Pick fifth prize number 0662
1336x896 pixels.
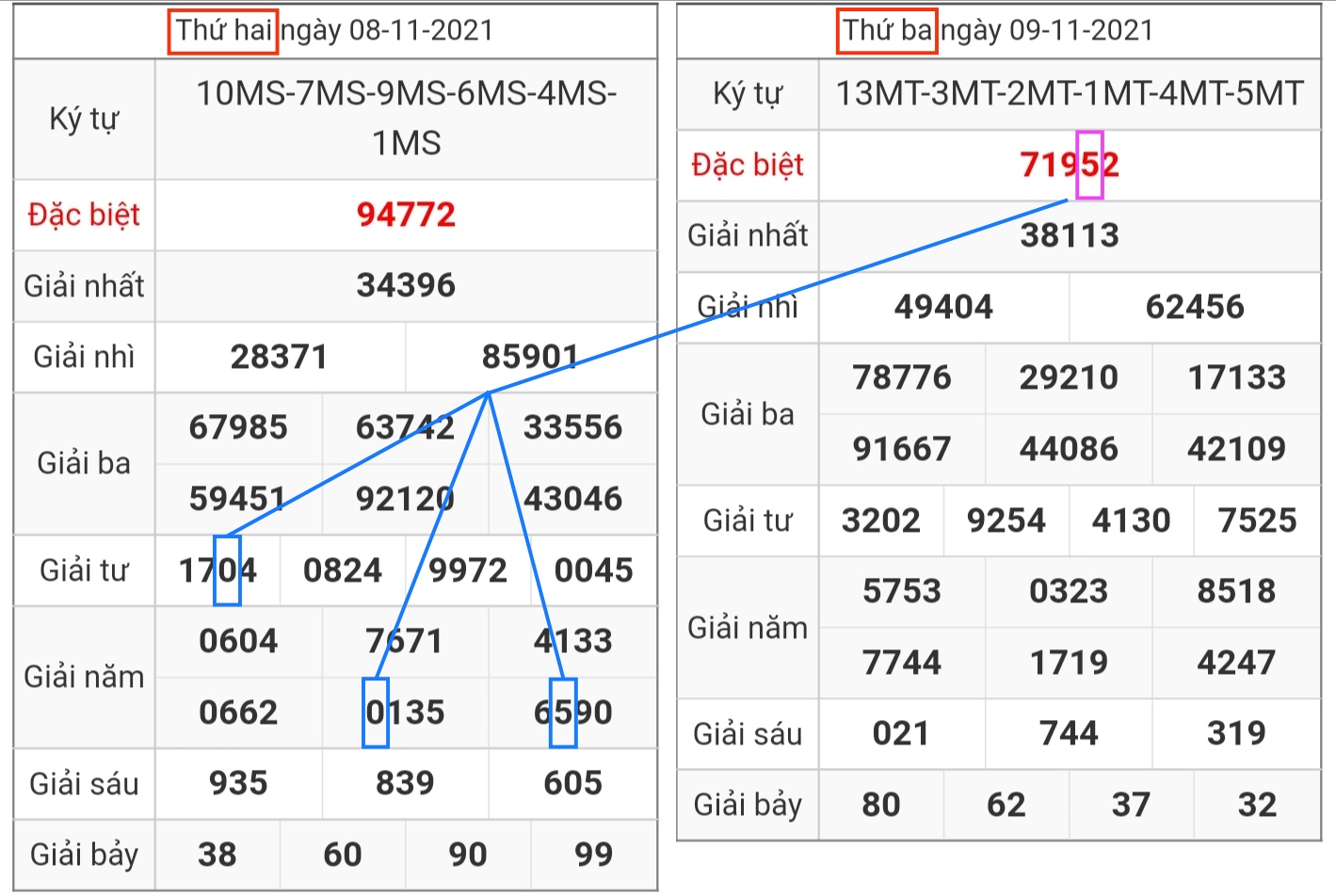[x=239, y=712]
